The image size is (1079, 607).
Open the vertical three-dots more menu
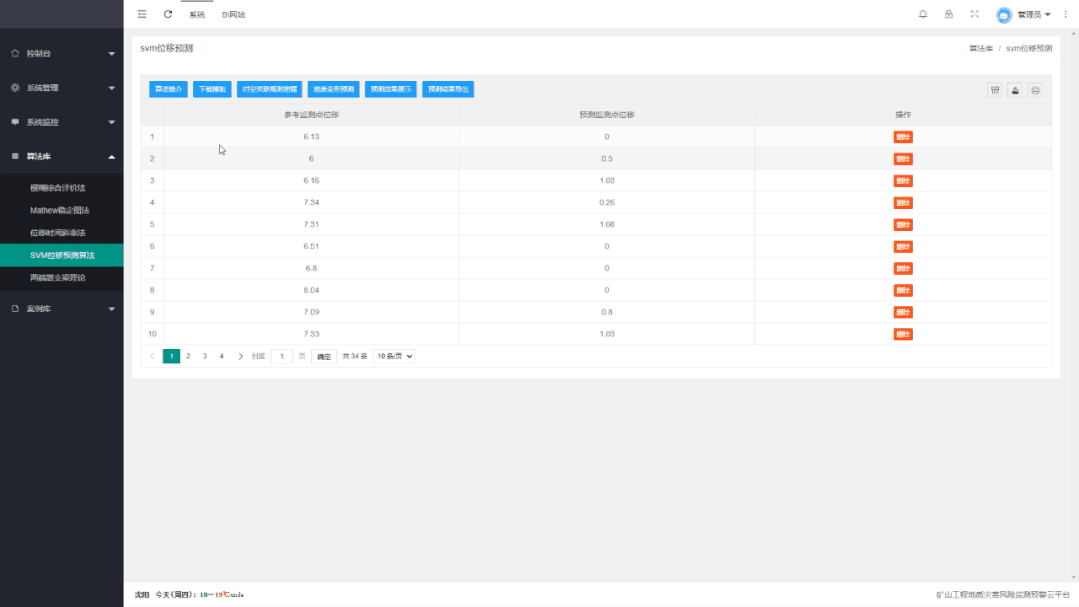1065,14
